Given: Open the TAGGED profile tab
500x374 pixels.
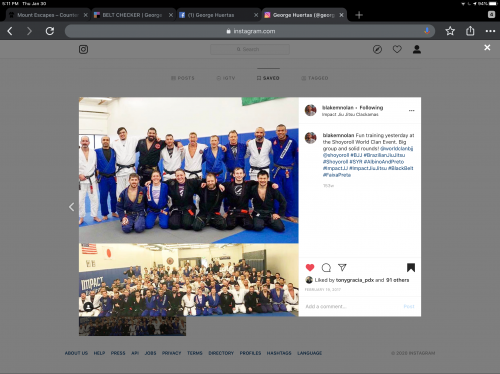Looking at the screenshot, I should coord(315,78).
